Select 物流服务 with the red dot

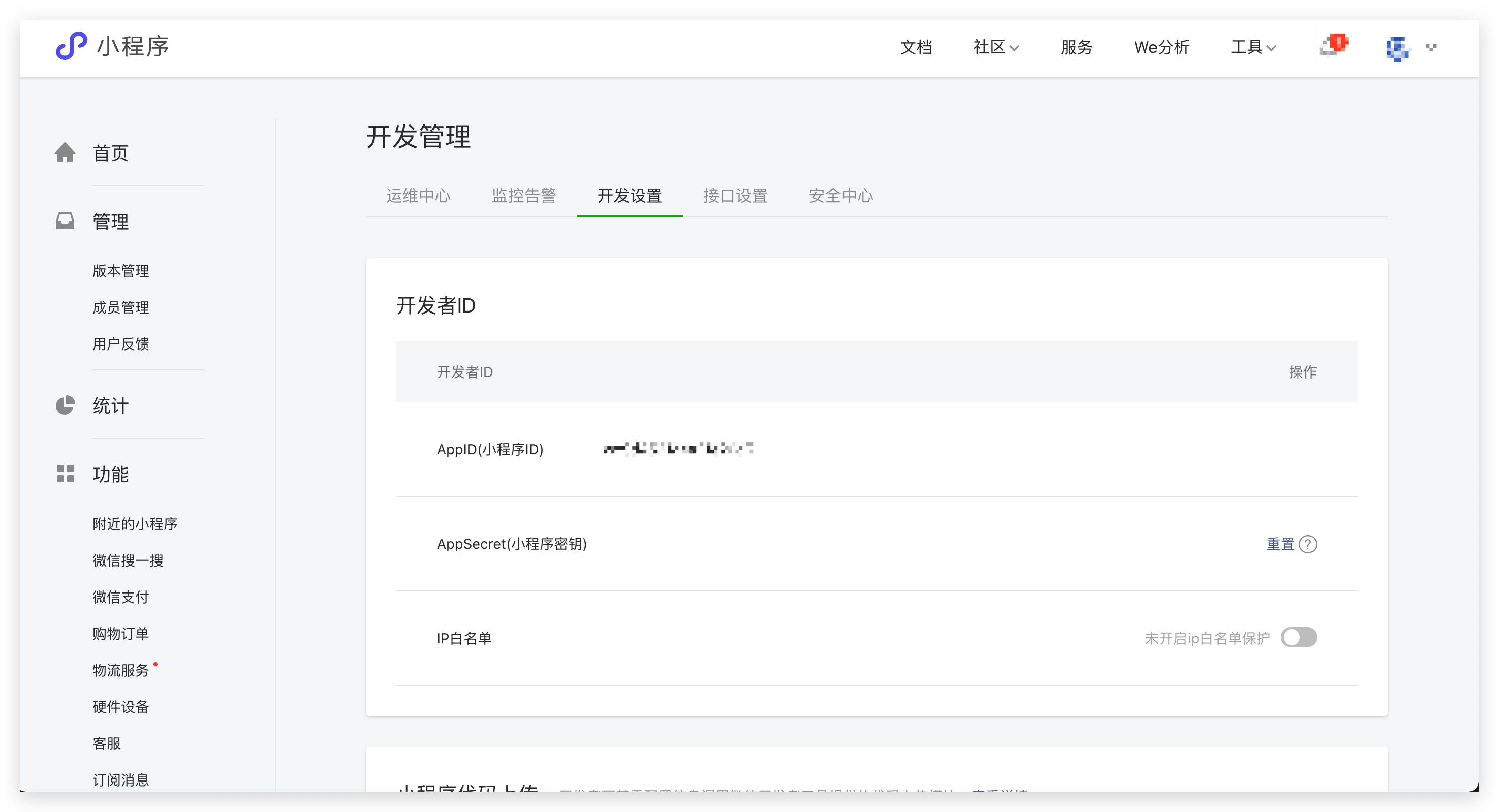(120, 670)
